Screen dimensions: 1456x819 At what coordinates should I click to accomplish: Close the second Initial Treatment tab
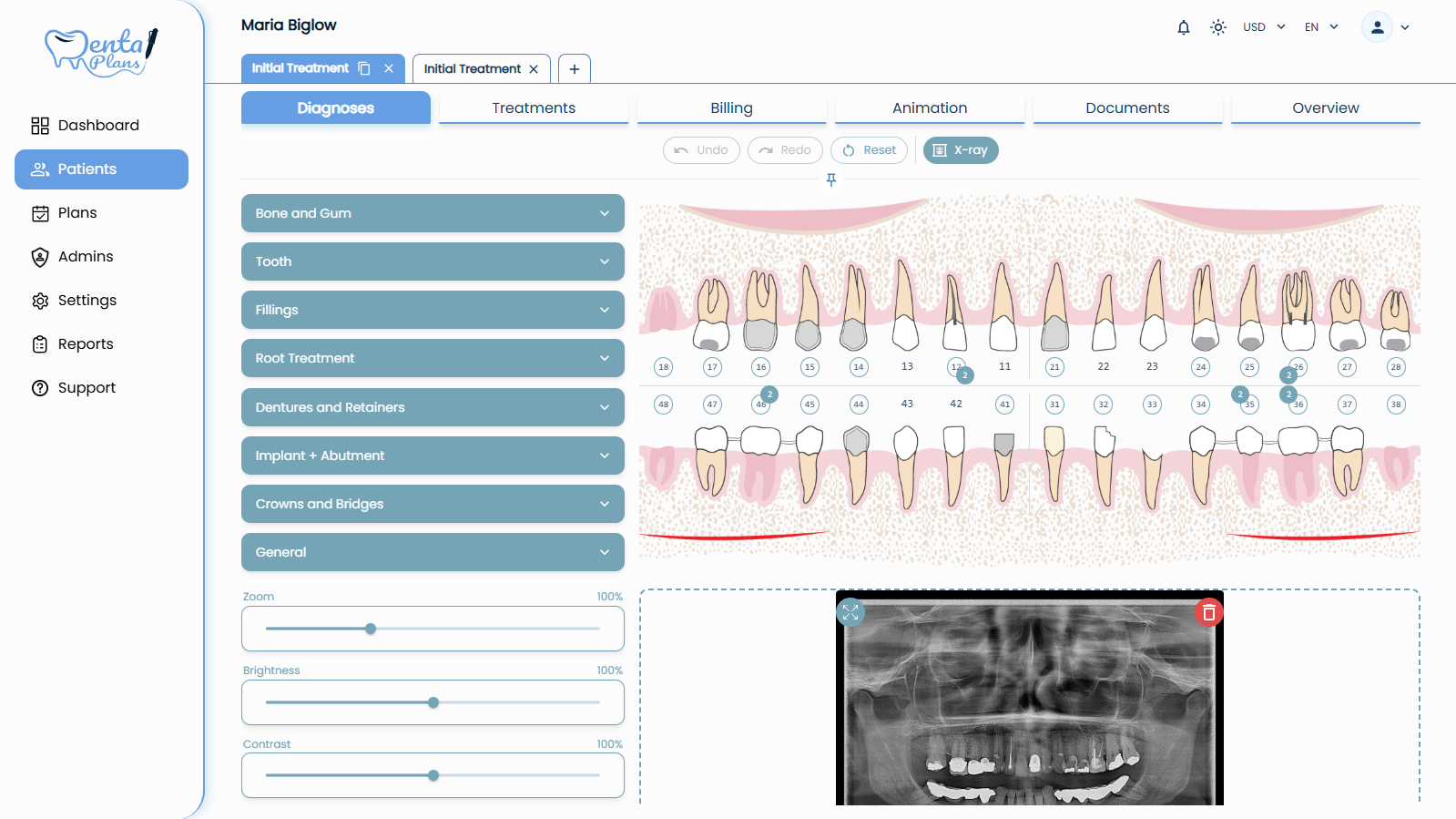(534, 69)
